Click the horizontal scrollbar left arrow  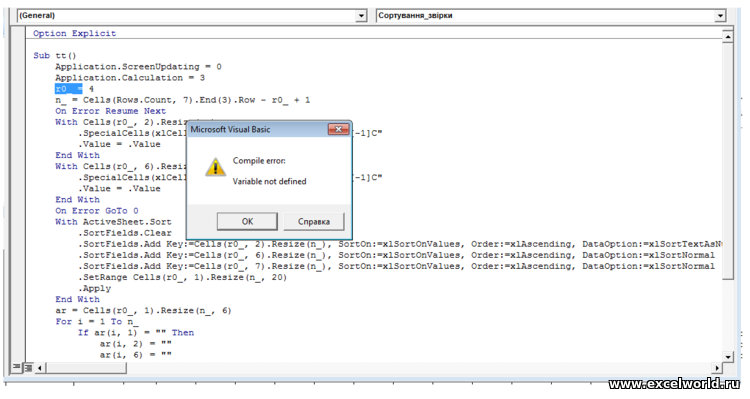(x=39, y=368)
